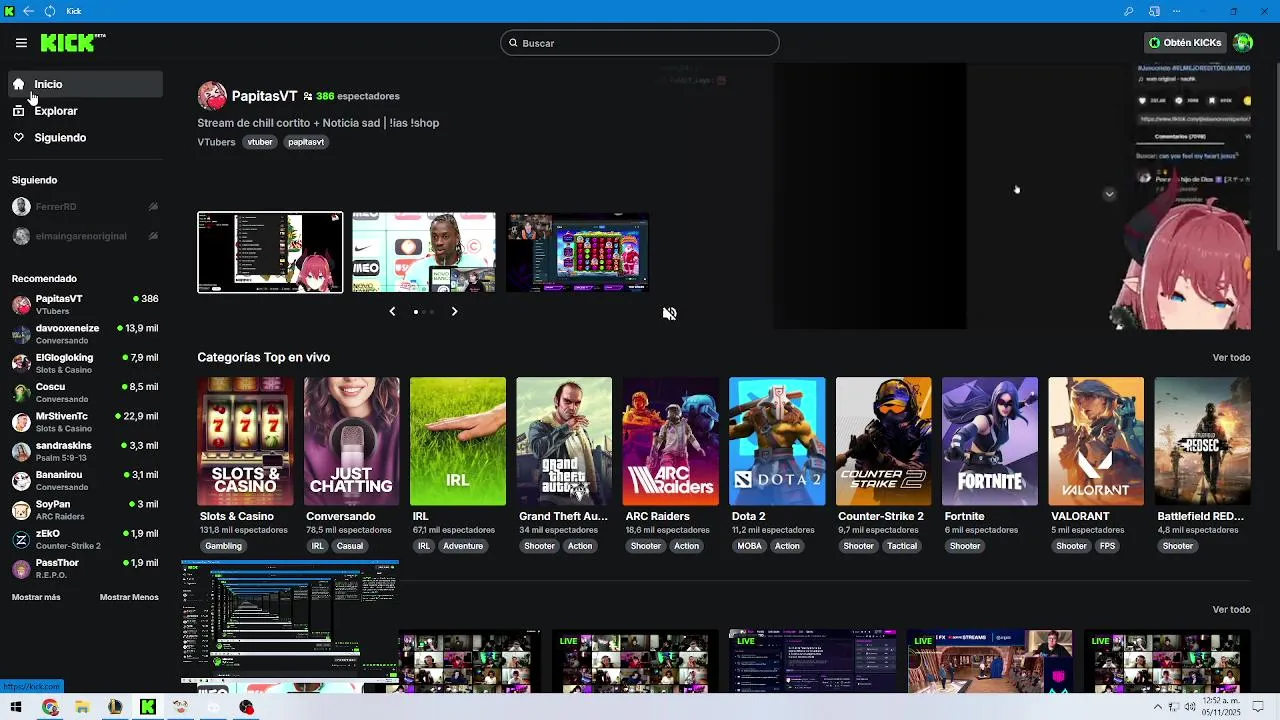
Task: Reload the Kick app page
Action: 48,11
